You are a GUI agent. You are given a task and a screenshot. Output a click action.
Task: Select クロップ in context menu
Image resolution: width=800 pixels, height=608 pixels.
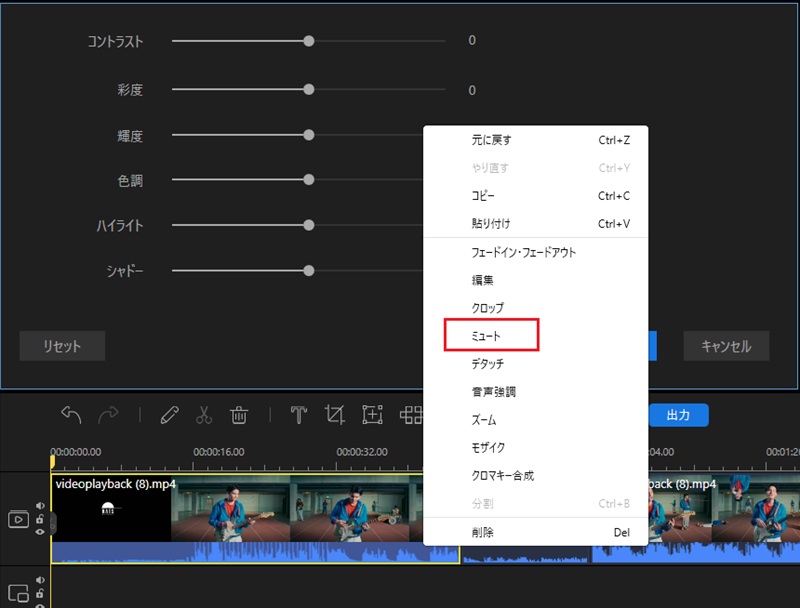pyautogui.click(x=536, y=308)
